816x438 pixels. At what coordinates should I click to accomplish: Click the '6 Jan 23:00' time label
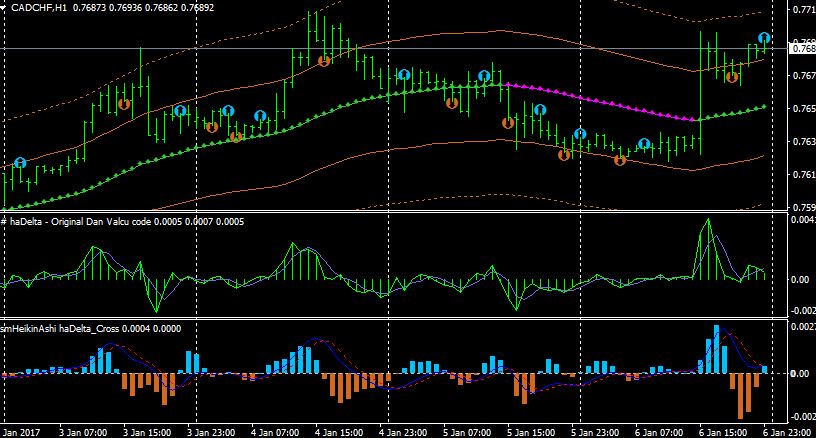point(787,432)
